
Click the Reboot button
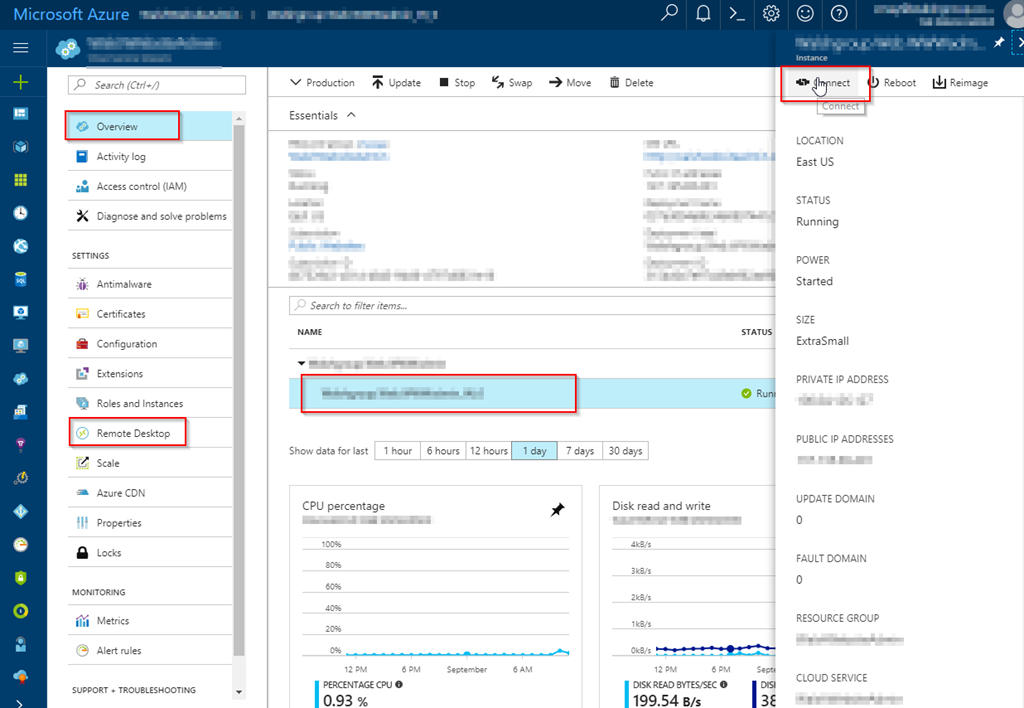click(890, 83)
